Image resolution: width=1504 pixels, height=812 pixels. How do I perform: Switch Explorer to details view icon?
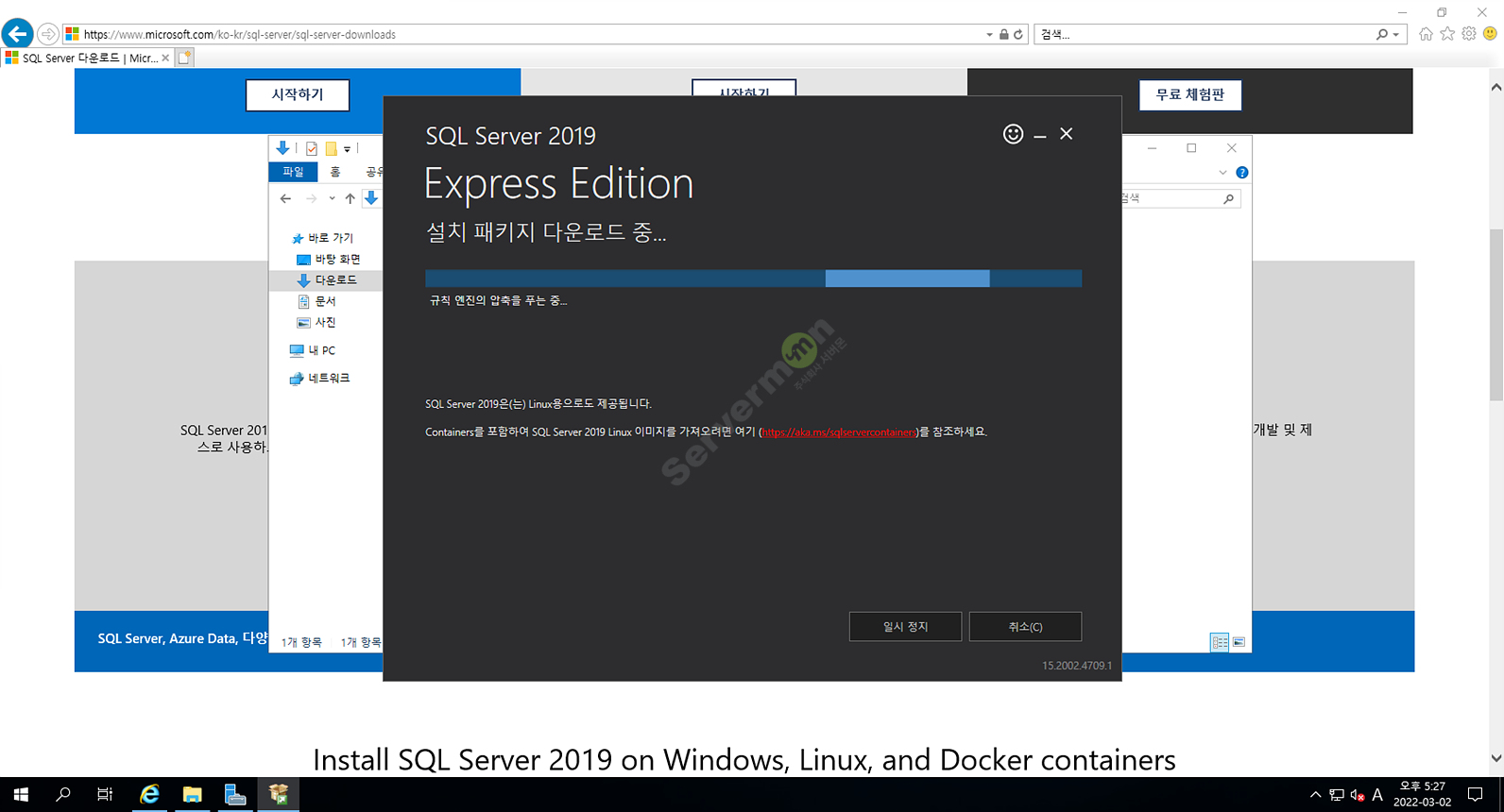tap(1220, 642)
